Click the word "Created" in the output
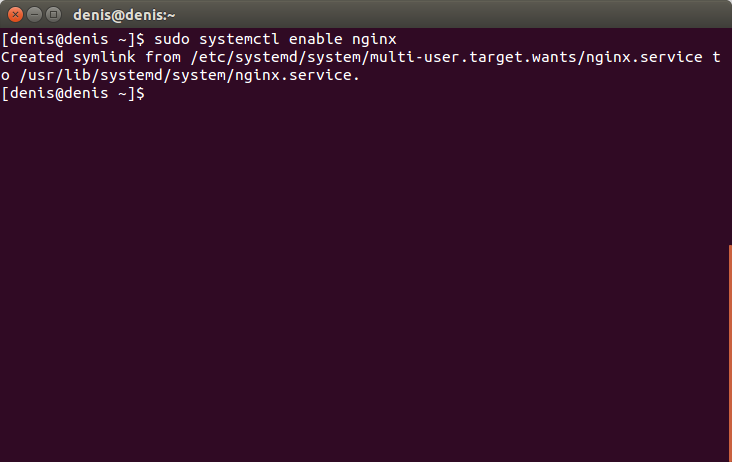Viewport: 732px width, 462px height. (32, 57)
